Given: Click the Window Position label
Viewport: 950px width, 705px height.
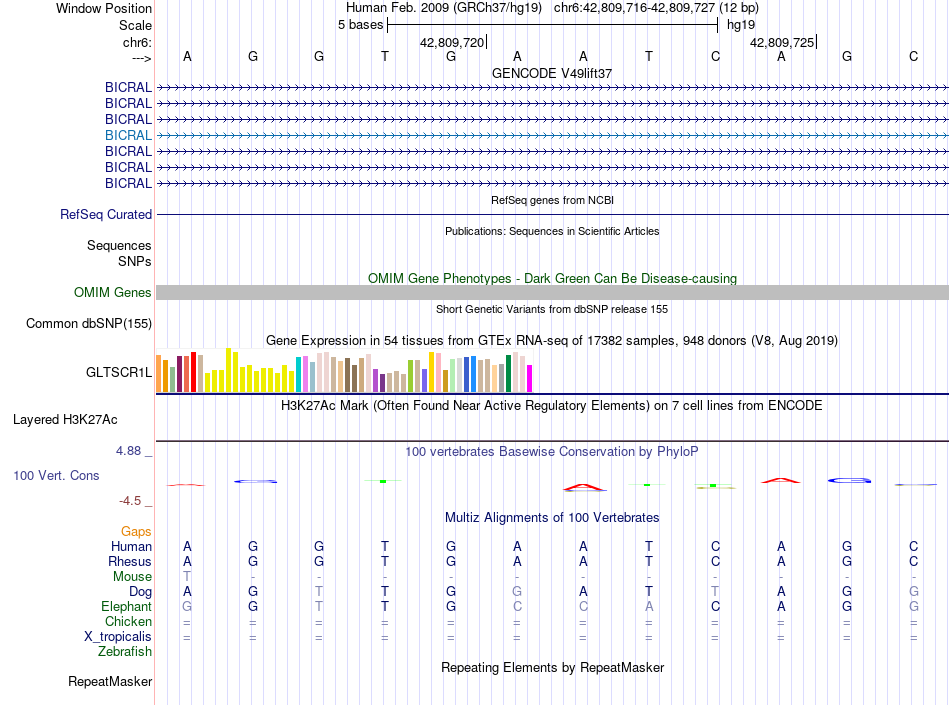Looking at the screenshot, I should (104, 8).
